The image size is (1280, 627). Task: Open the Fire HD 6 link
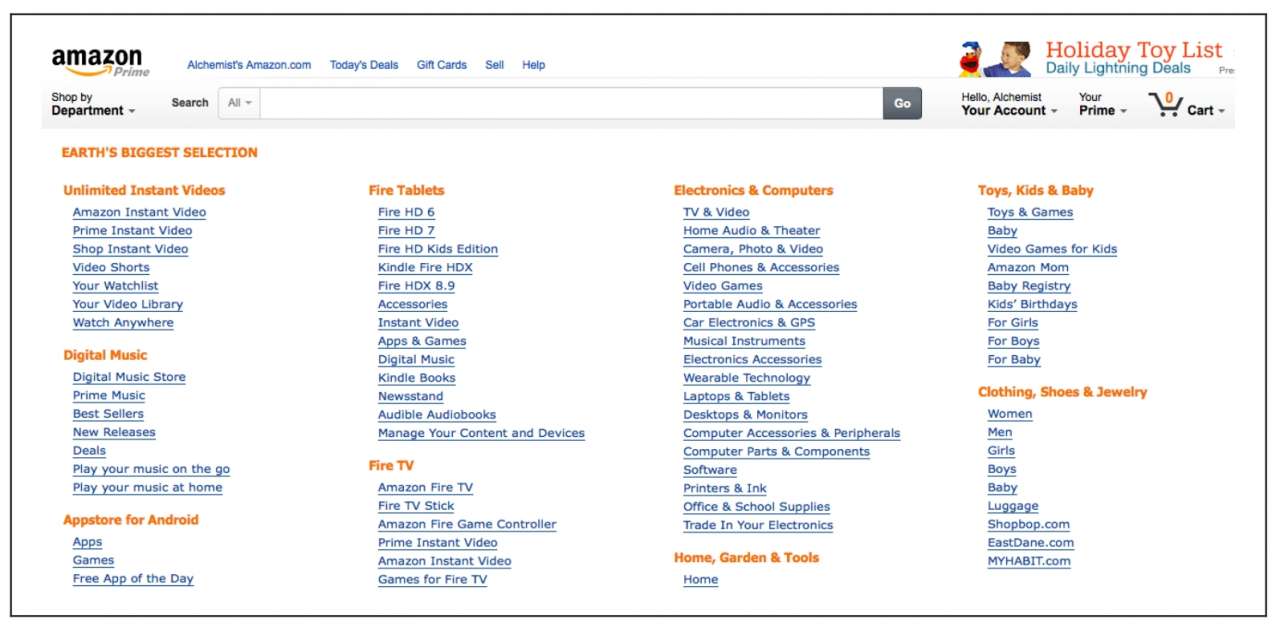(406, 212)
